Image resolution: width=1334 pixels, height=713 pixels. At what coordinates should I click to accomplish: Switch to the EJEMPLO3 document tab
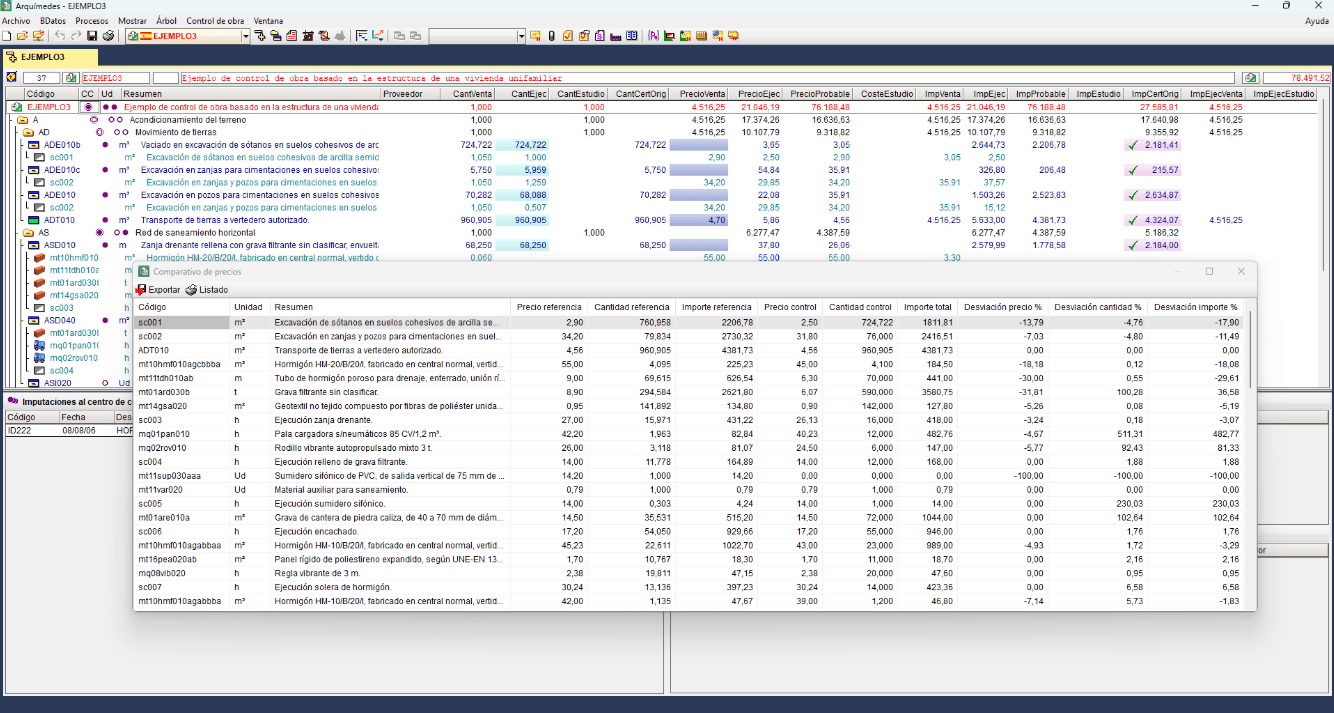pyautogui.click(x=50, y=58)
